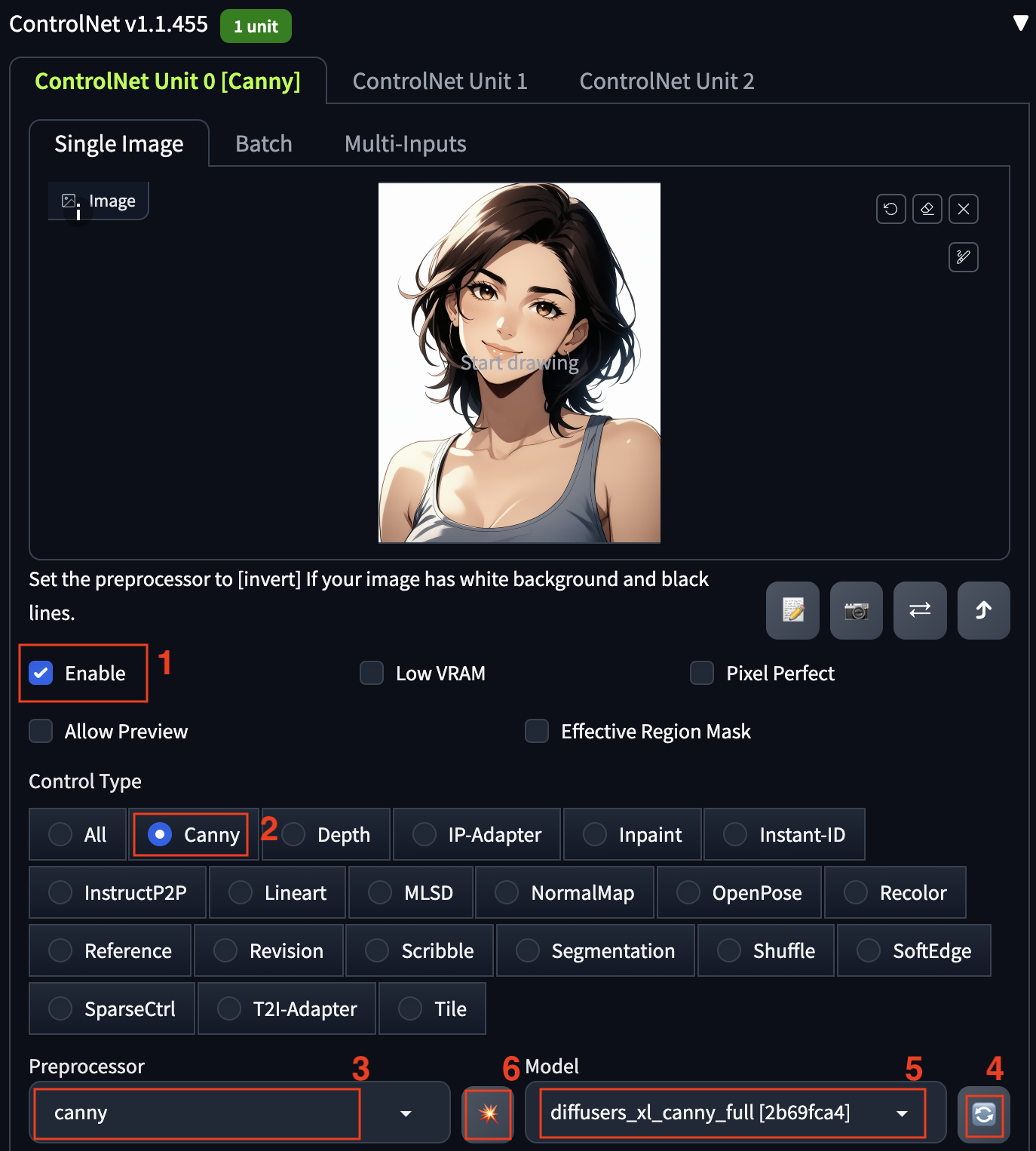Viewport: 1036px width, 1151px height.
Task: Click the upward arrow send dimensions icon
Action: 984,610
